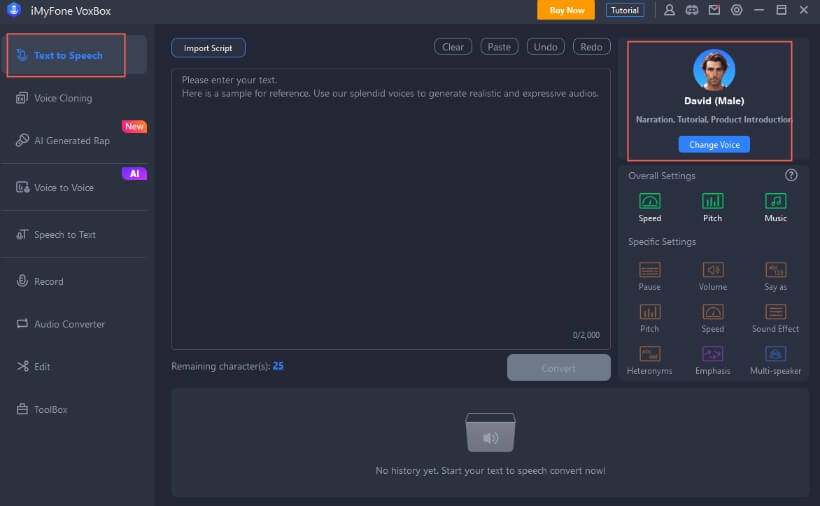Click the iMyFone VoxBox logo icon
820x506 pixels.
click(14, 9)
